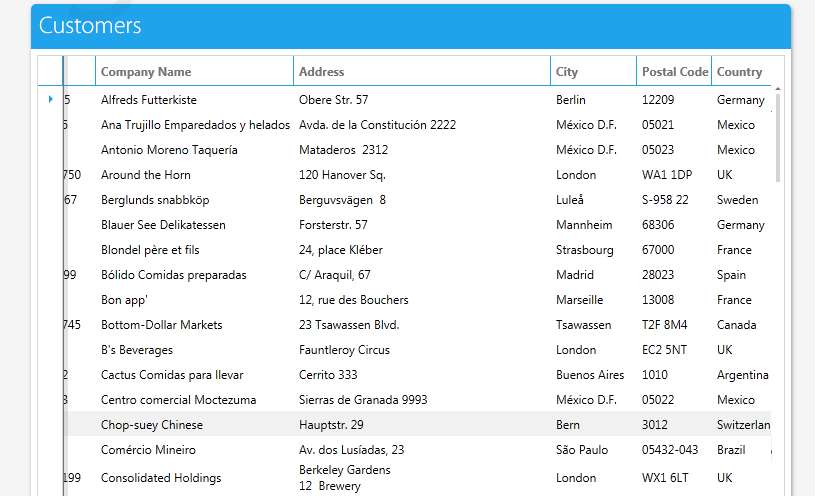
Task: Select the Around the Horn company cell
Action: click(x=146, y=175)
